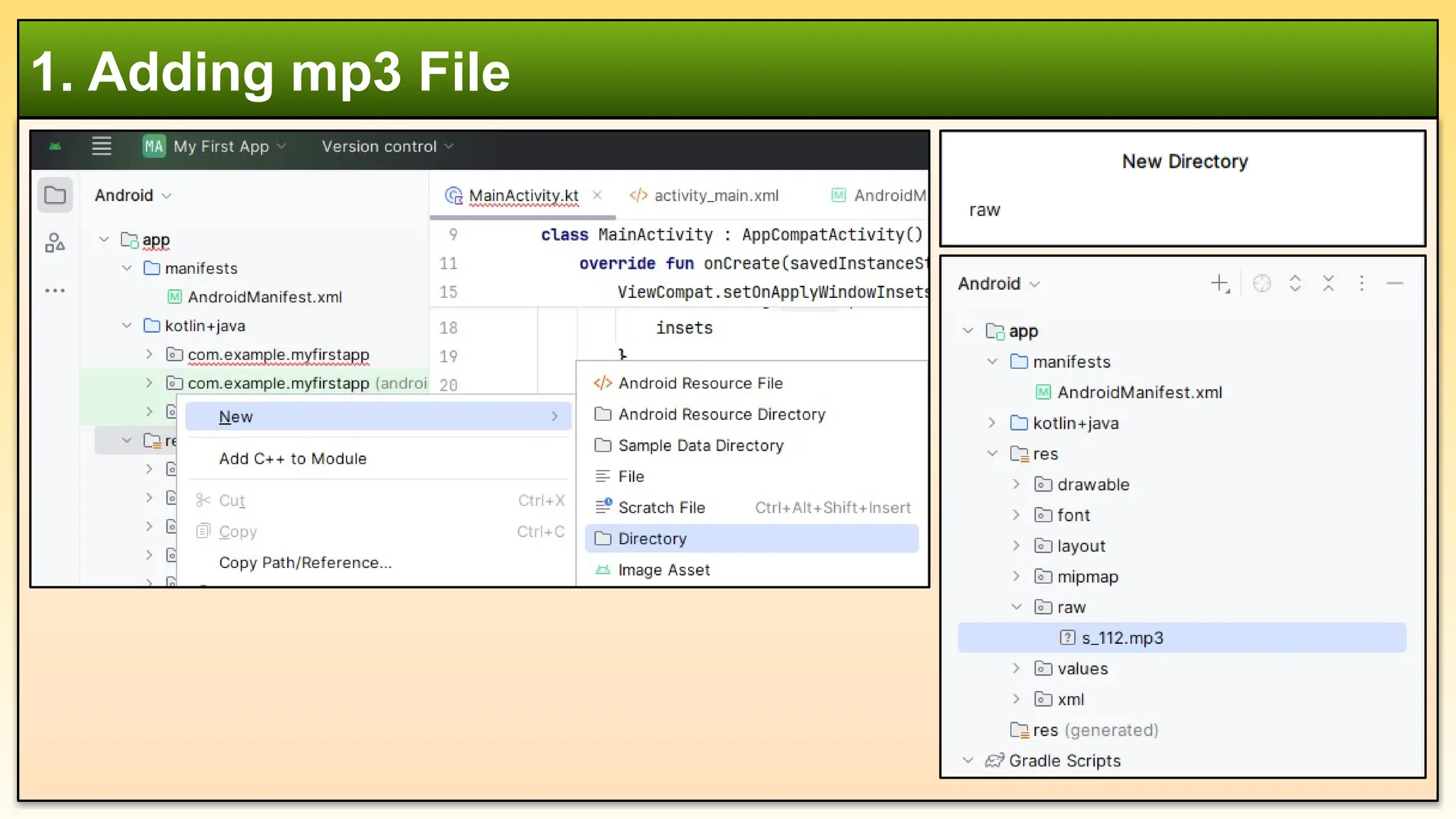
Task: Open the hamburger main menu icon
Action: (x=102, y=146)
